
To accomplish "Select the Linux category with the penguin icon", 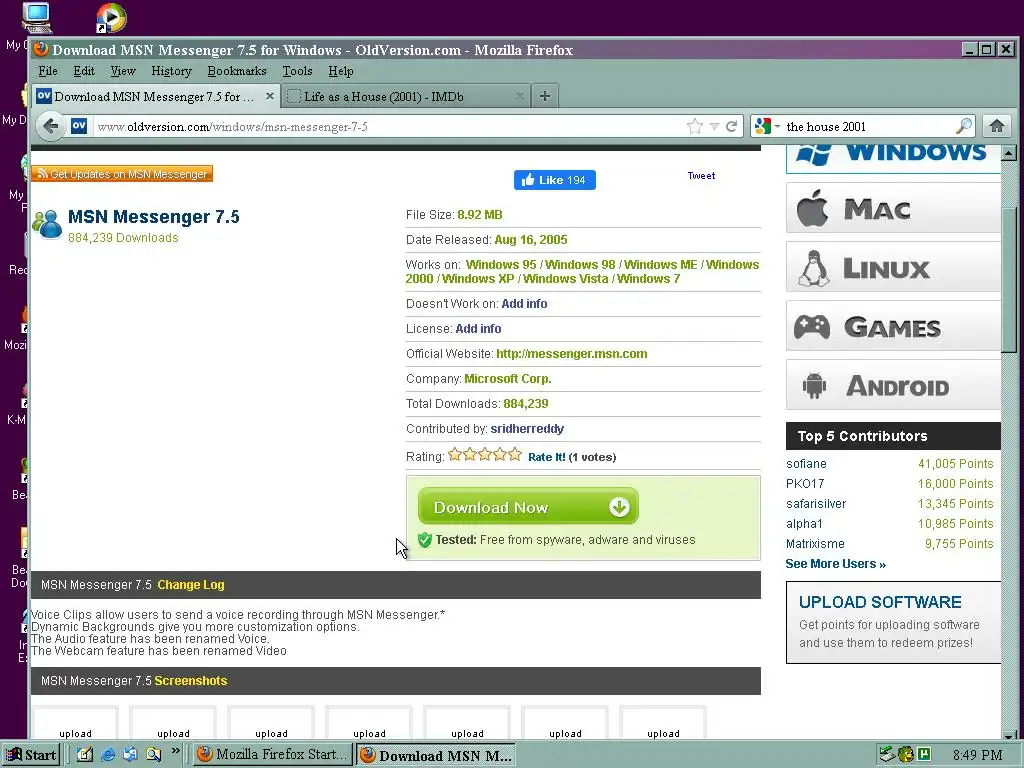I will point(893,267).
